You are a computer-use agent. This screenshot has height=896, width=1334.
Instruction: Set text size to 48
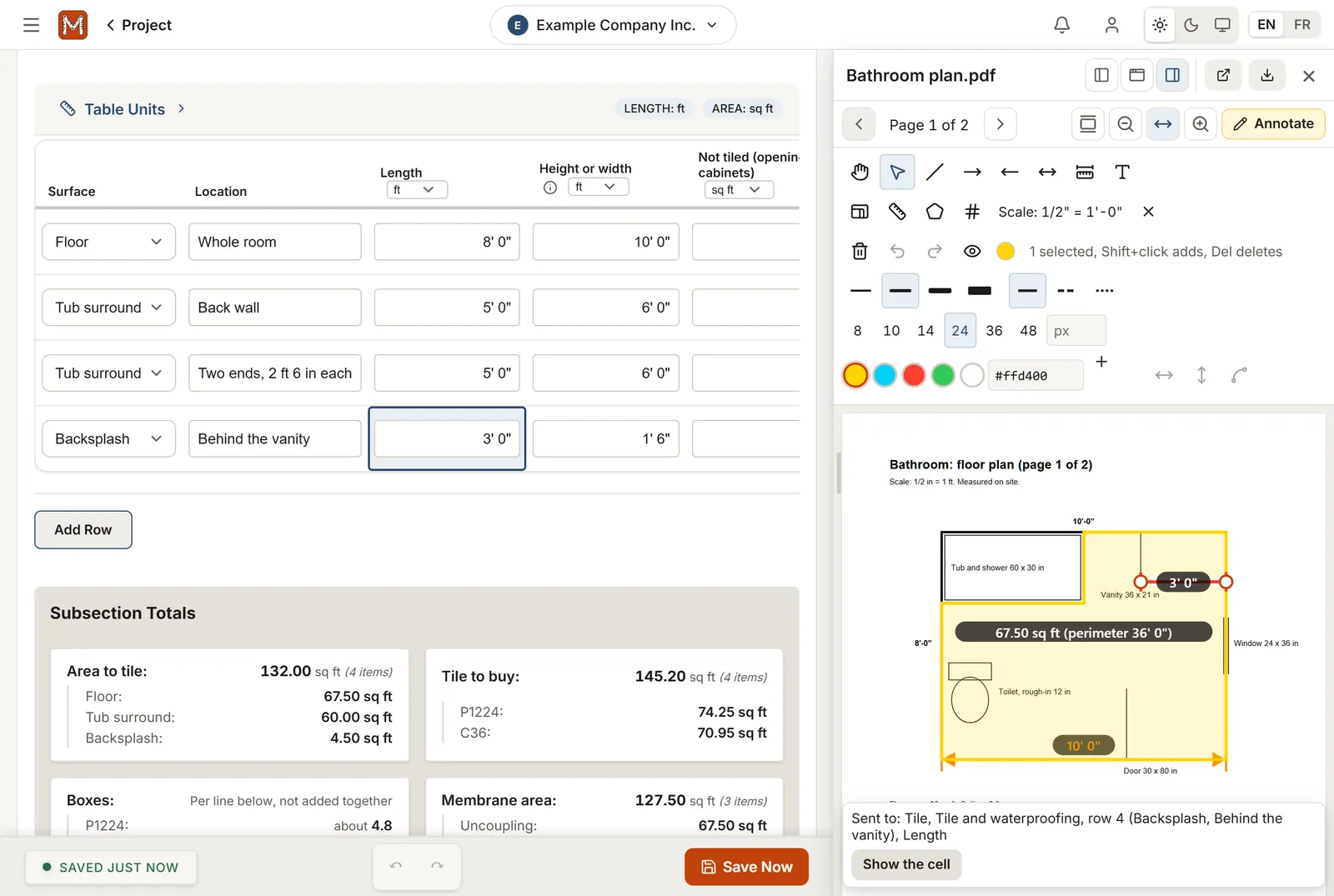[x=1028, y=331]
